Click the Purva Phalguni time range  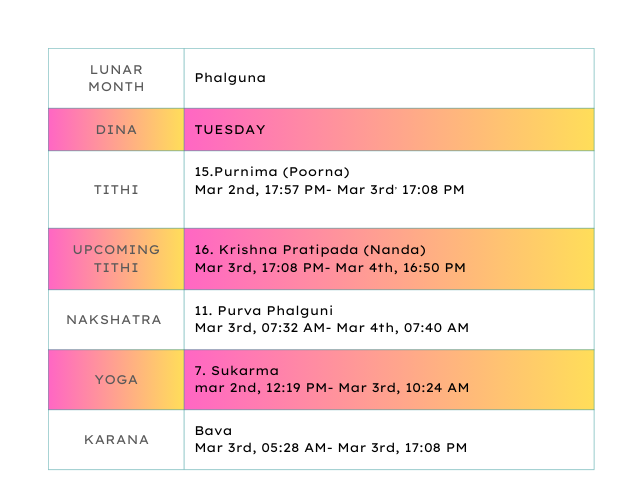[331, 328]
